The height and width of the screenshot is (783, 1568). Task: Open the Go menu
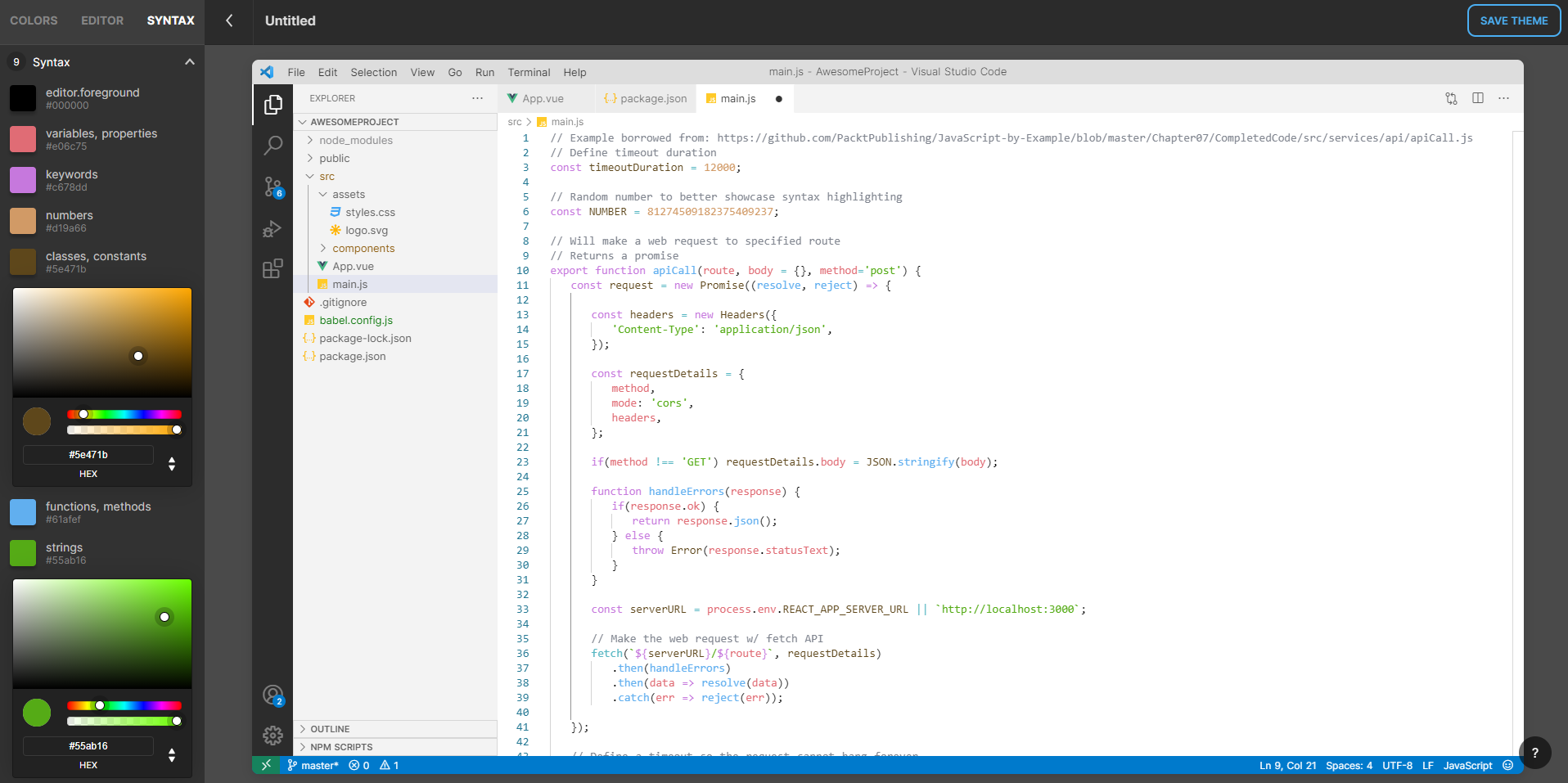tap(455, 72)
